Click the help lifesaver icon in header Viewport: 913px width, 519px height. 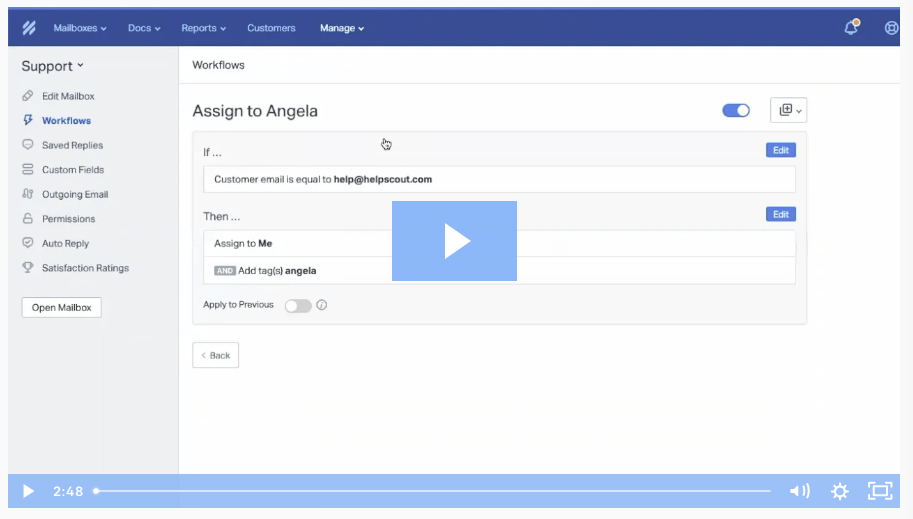pos(892,28)
